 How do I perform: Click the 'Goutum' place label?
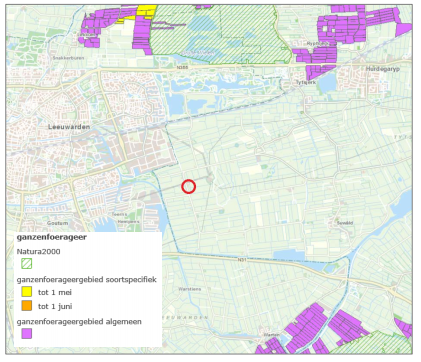click(x=57, y=223)
